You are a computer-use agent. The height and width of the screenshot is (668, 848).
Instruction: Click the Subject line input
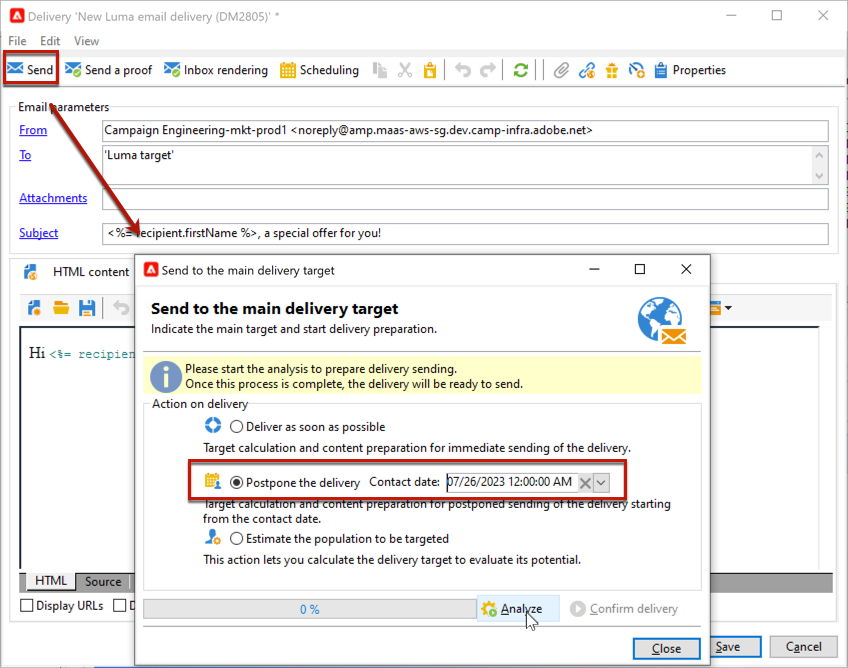coord(465,234)
